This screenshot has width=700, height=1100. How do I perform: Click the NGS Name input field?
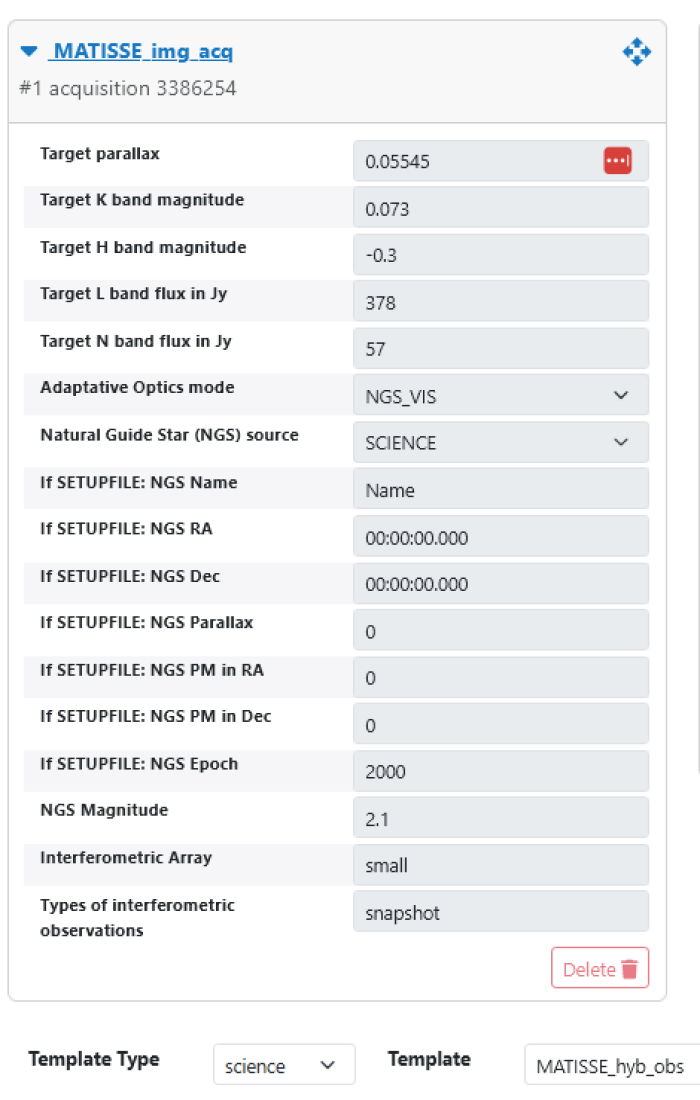500,489
